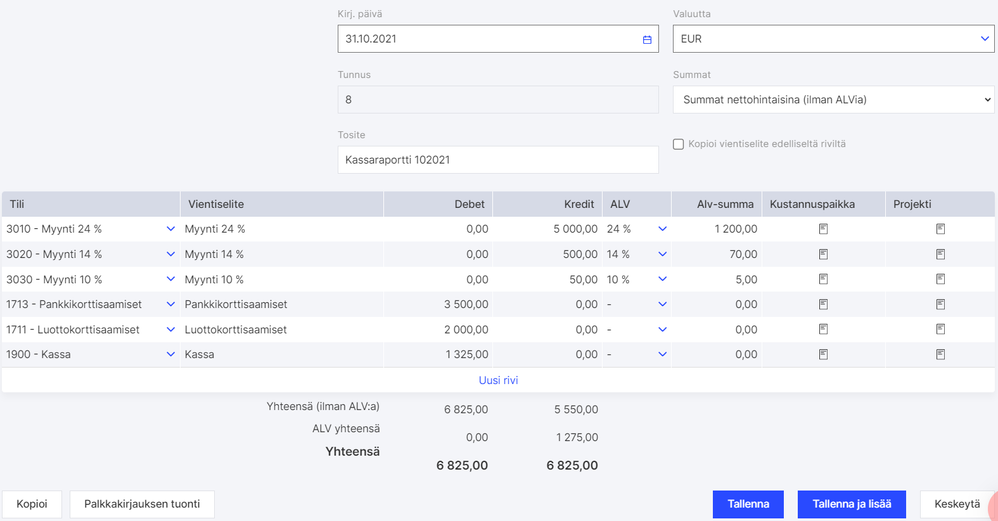Click Projekti icon on Myynti 24 % row
The height and width of the screenshot is (521, 998).
coord(940,229)
